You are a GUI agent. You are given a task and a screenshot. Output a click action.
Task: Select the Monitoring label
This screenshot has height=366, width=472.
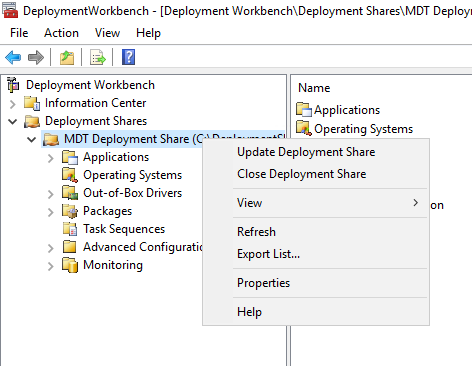pyautogui.click(x=113, y=265)
